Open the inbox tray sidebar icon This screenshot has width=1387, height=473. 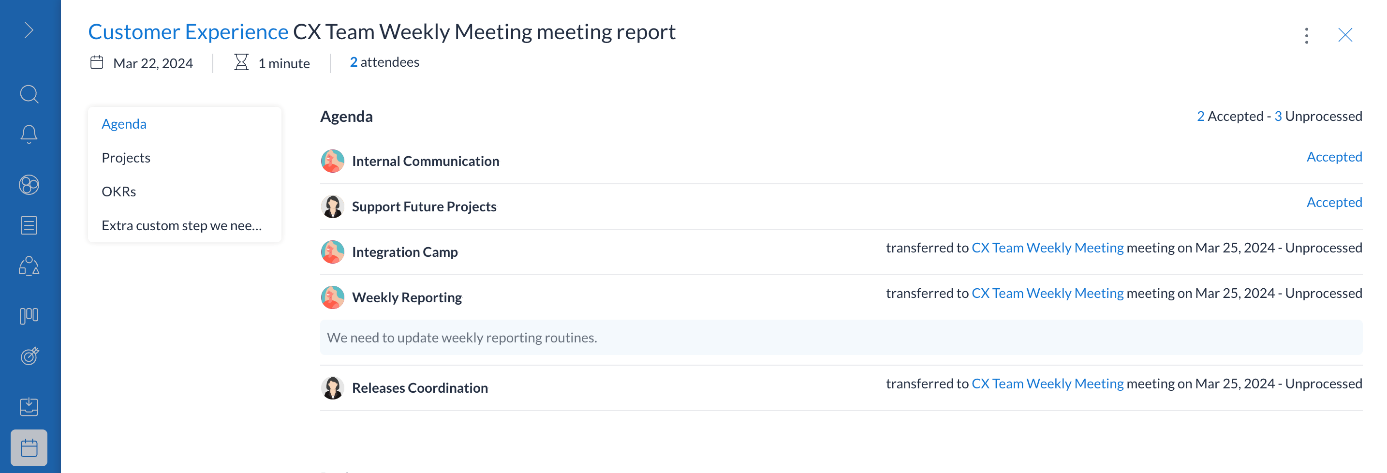tap(29, 407)
